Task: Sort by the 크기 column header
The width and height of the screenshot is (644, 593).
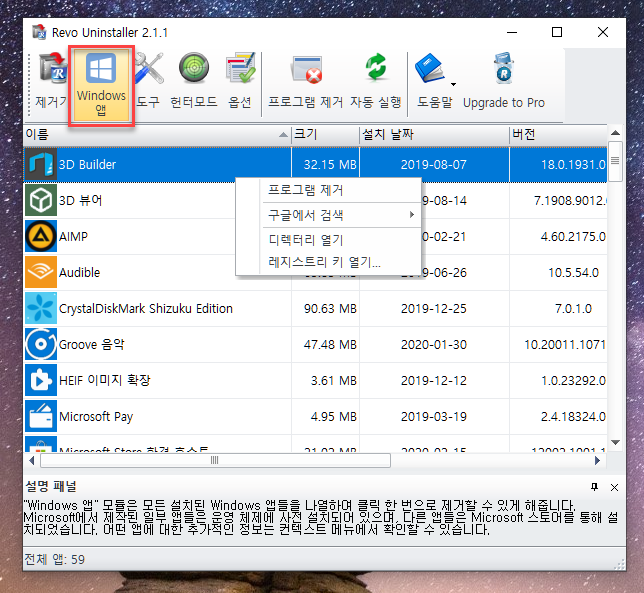Action: click(x=326, y=135)
